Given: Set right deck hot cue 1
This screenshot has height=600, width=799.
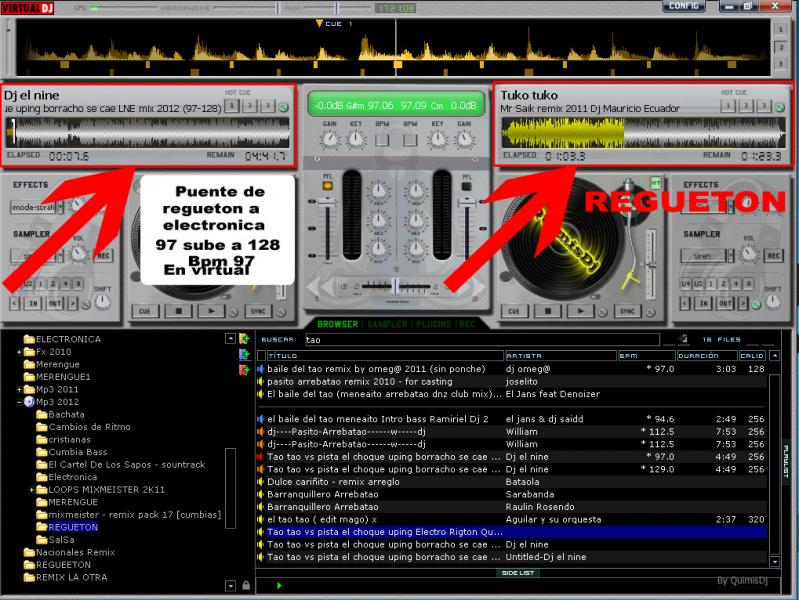Looking at the screenshot, I should click(728, 106).
